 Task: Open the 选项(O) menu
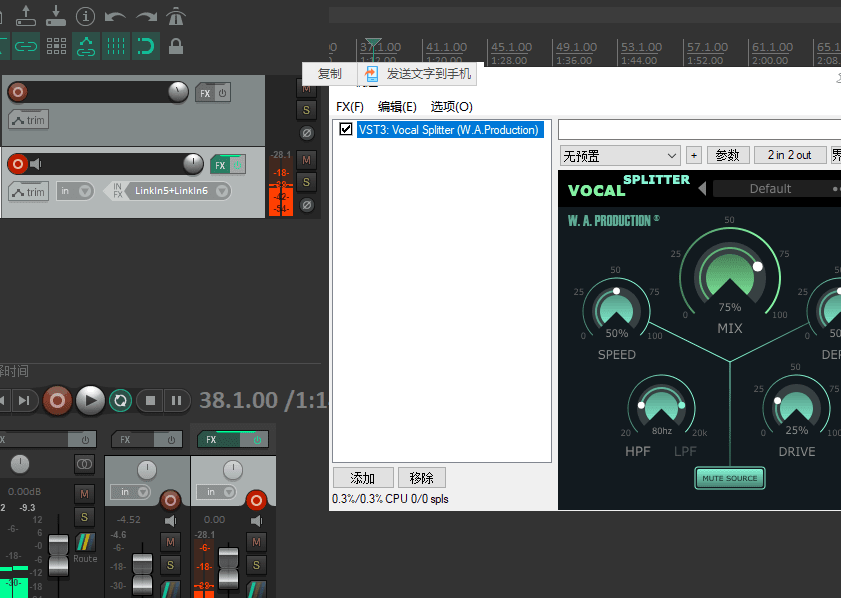[x=452, y=107]
